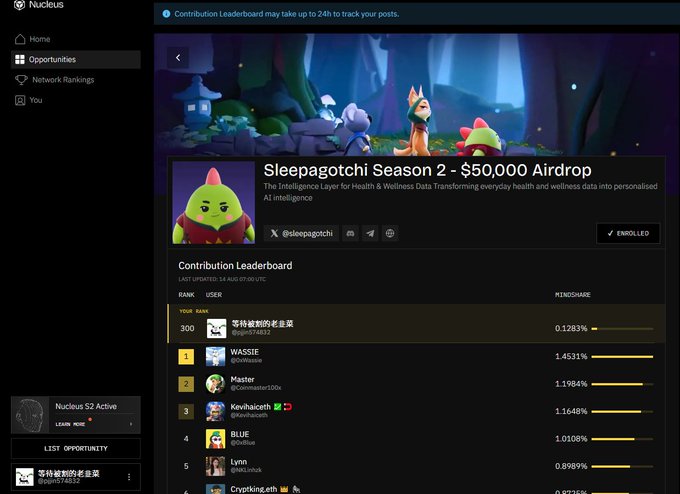
Task: Click the @0xBlue handle
Action: point(243,443)
